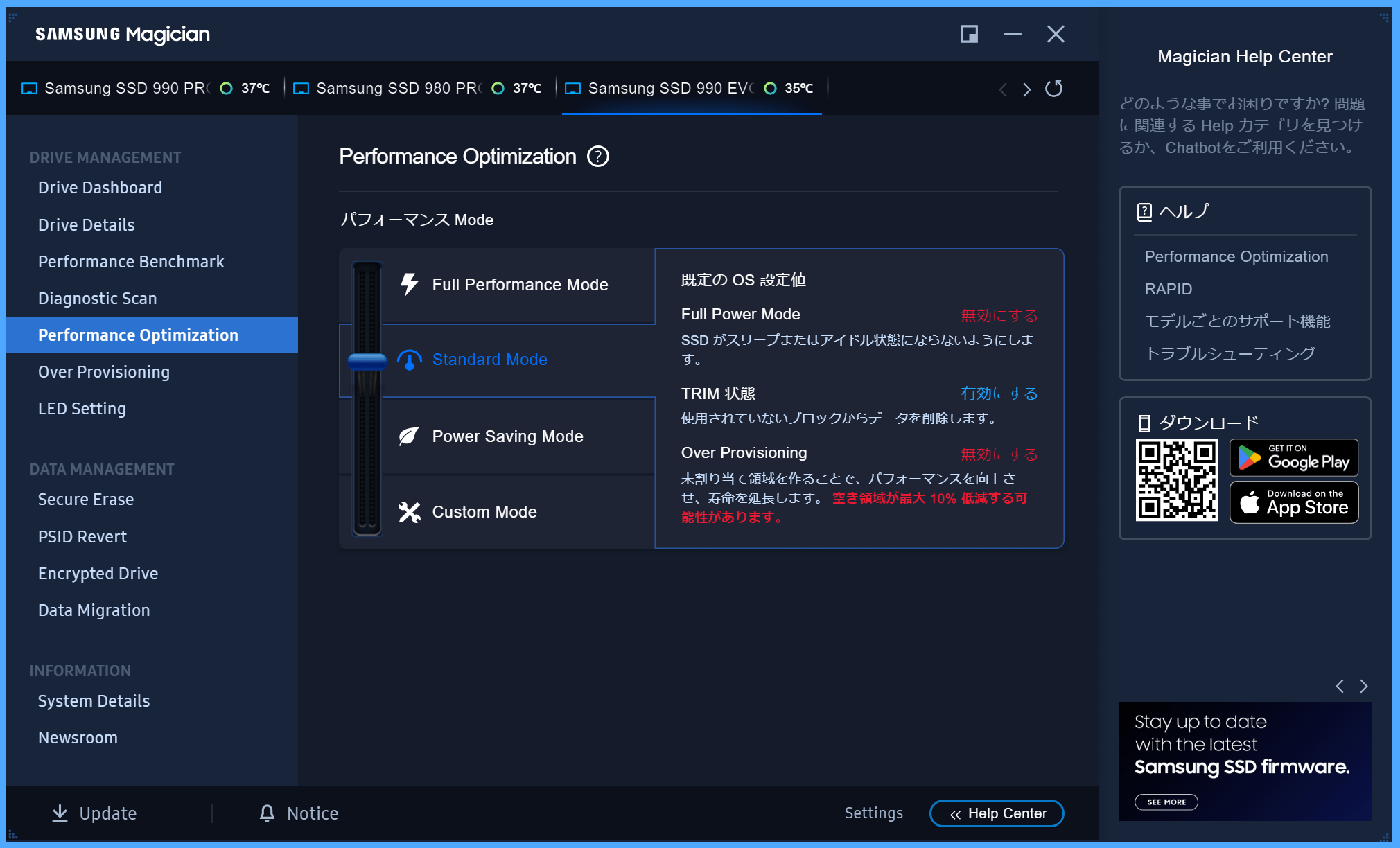Viewport: 1400px width, 848px height.
Task: Click the ヘルプ section help icon
Action: 1144,211
